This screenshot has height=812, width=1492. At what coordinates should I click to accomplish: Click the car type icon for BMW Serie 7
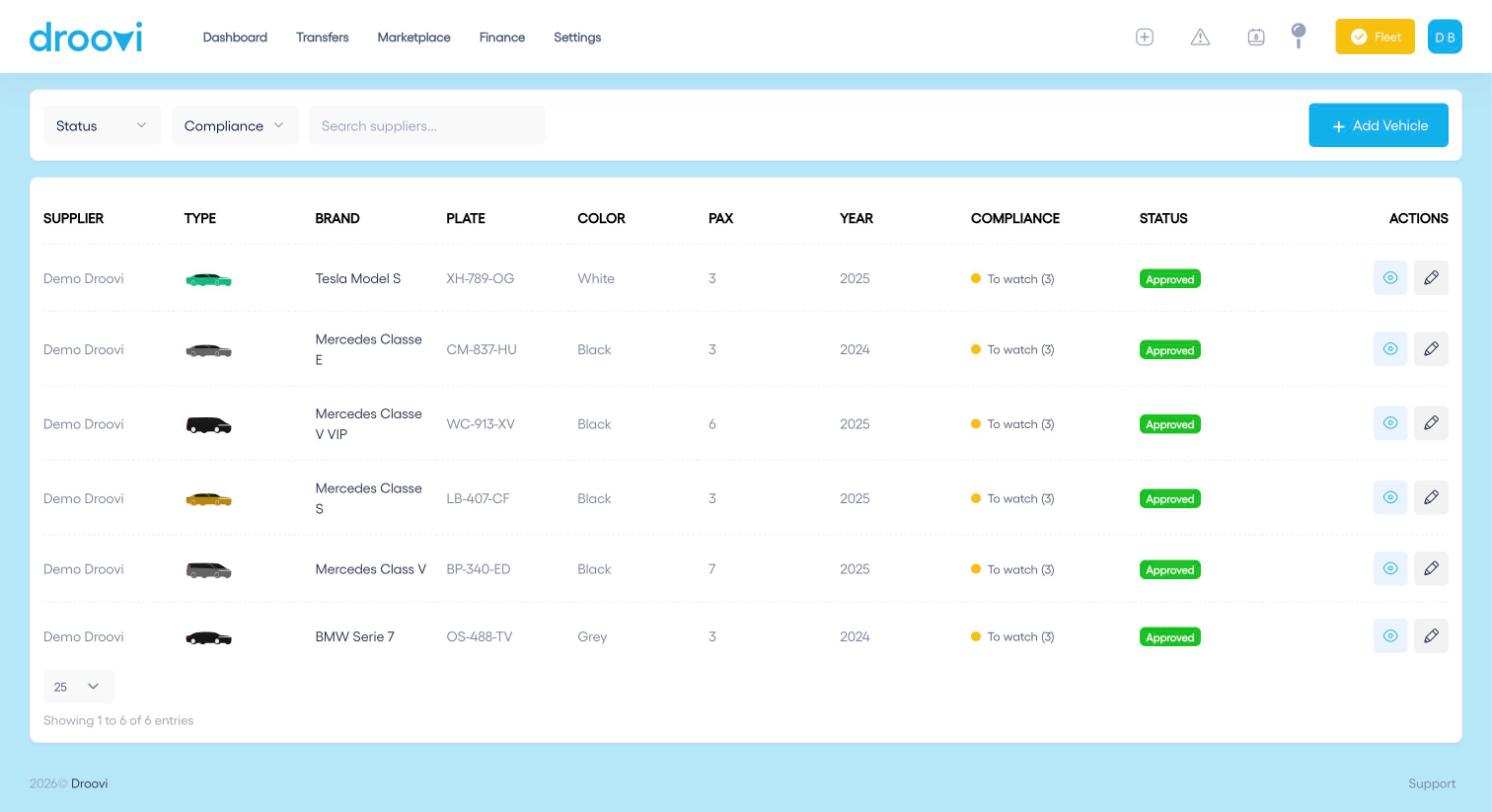click(209, 638)
